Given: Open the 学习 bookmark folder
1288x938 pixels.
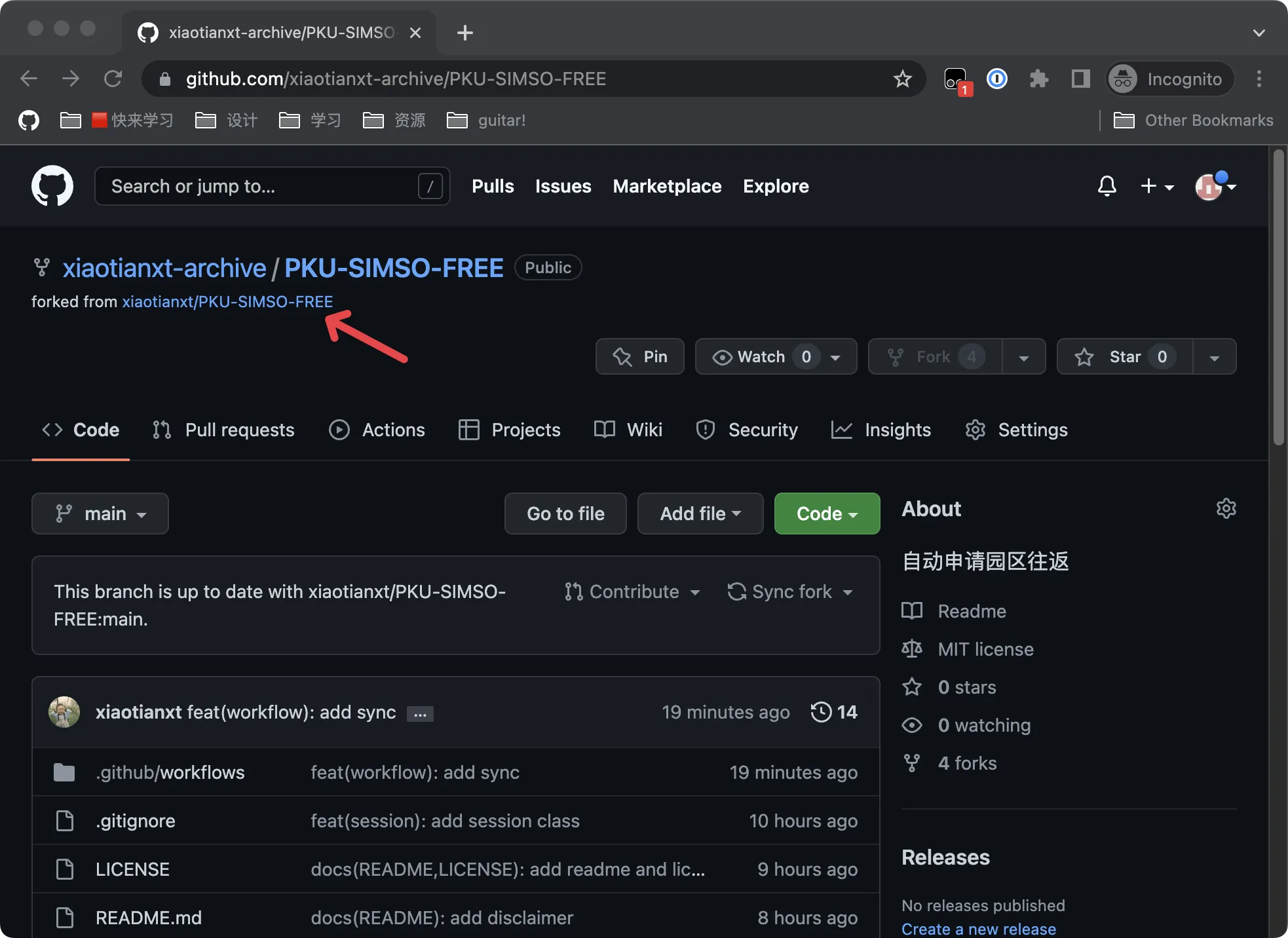Looking at the screenshot, I should (x=311, y=121).
